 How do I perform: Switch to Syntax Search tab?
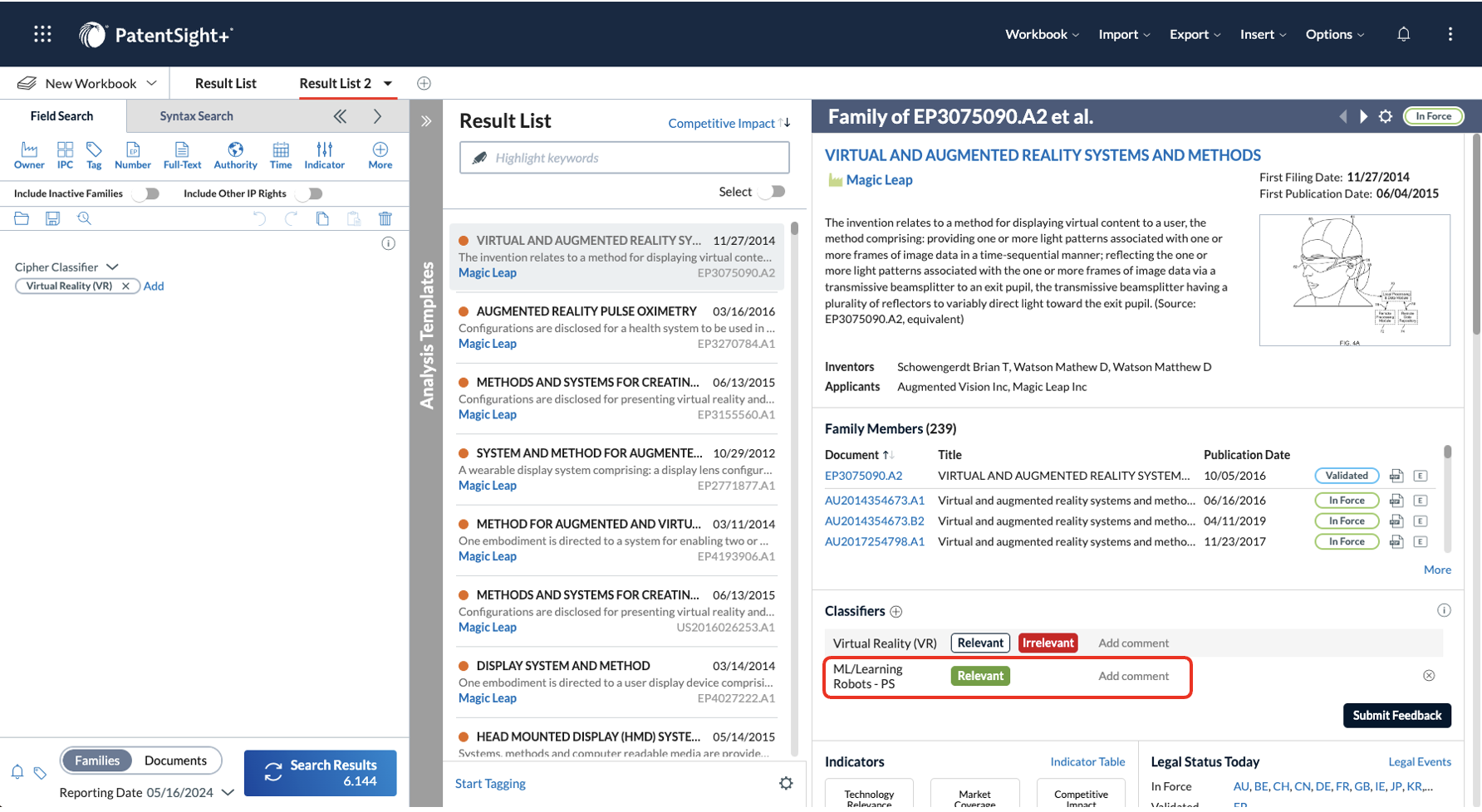pos(196,116)
